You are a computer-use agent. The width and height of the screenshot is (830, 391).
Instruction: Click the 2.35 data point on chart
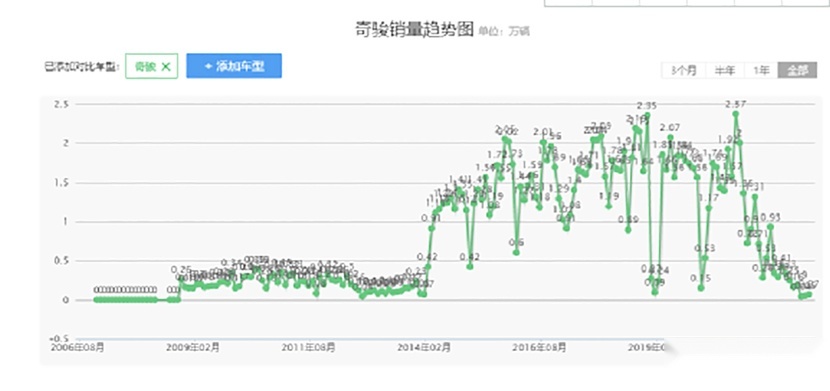coord(647,115)
